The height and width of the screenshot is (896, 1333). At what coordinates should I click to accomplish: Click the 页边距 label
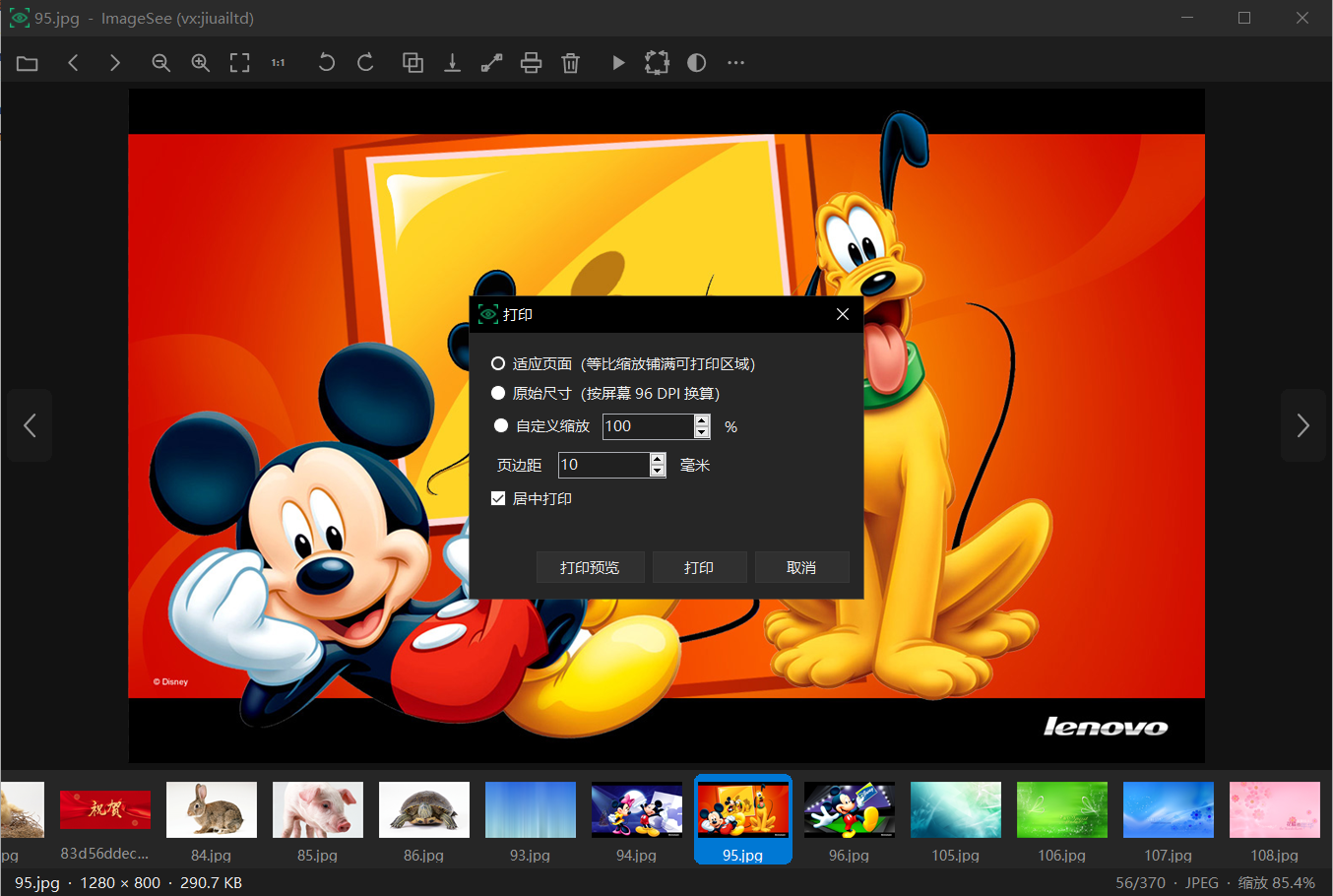(x=519, y=466)
